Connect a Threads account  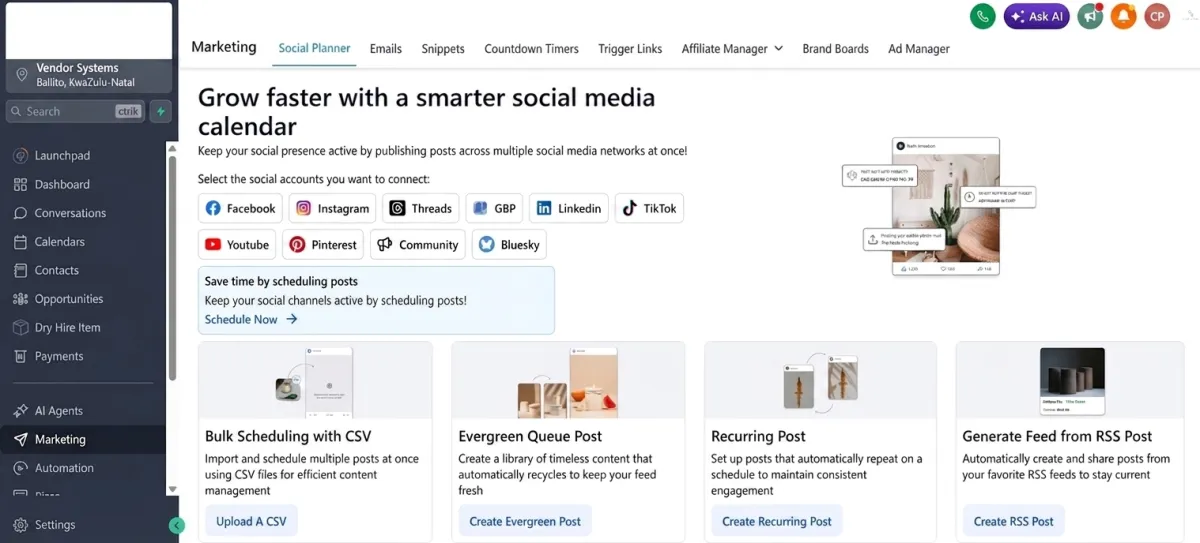[x=421, y=208]
